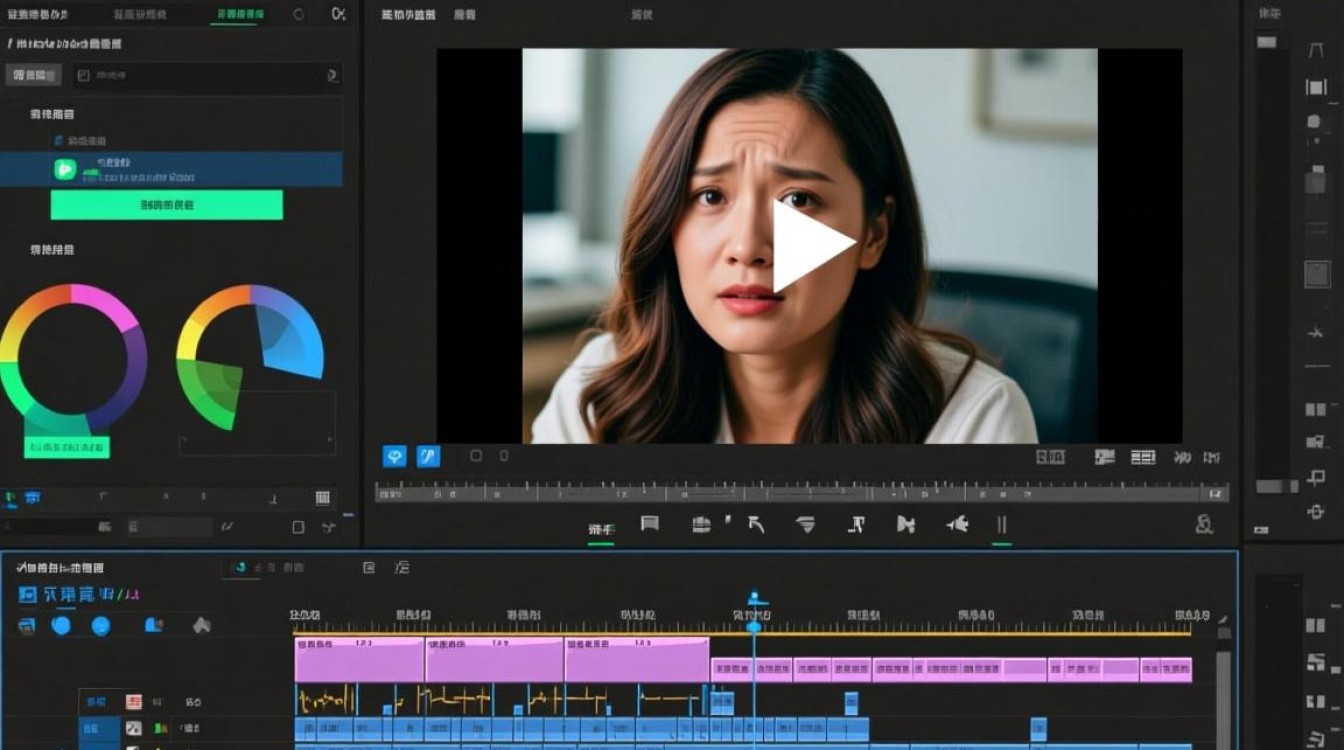Click the small green button under the left color wheel
This screenshot has width=1344, height=750.
coord(66,446)
